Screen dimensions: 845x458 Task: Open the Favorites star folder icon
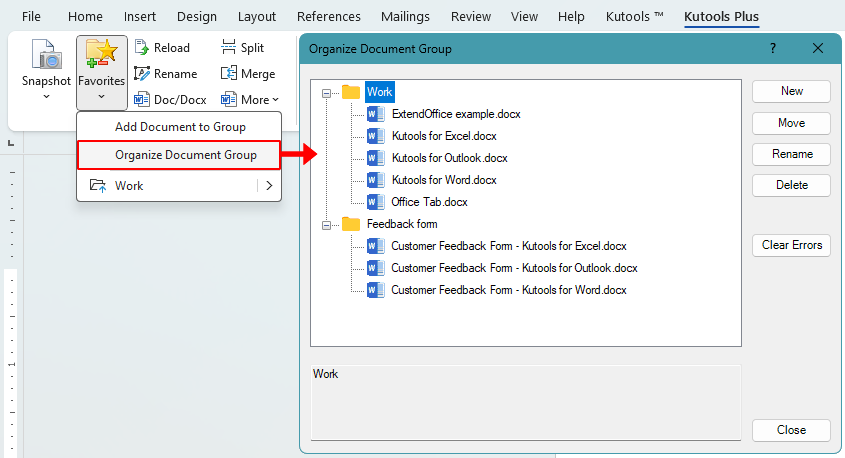point(101,54)
